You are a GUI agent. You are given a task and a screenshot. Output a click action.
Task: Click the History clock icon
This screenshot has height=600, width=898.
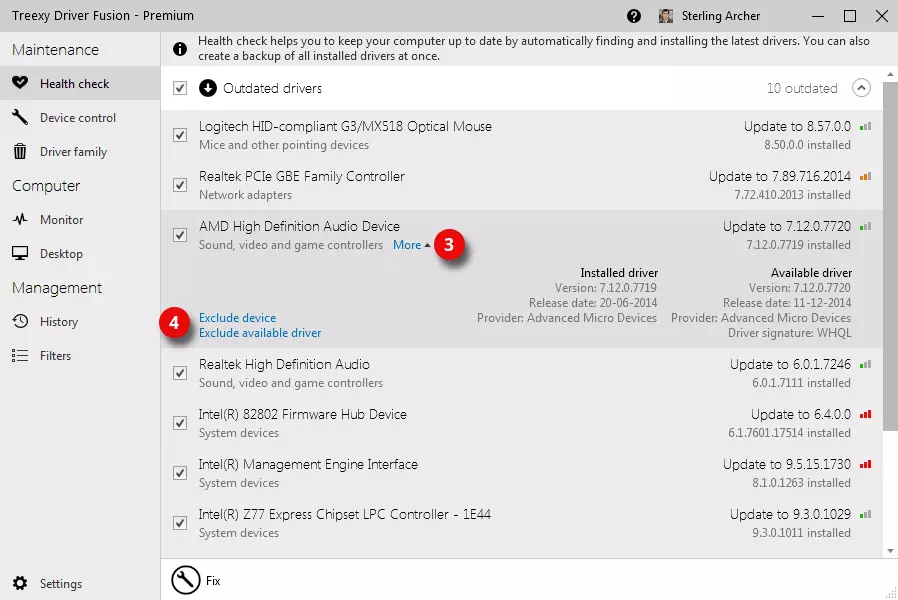pos(20,321)
